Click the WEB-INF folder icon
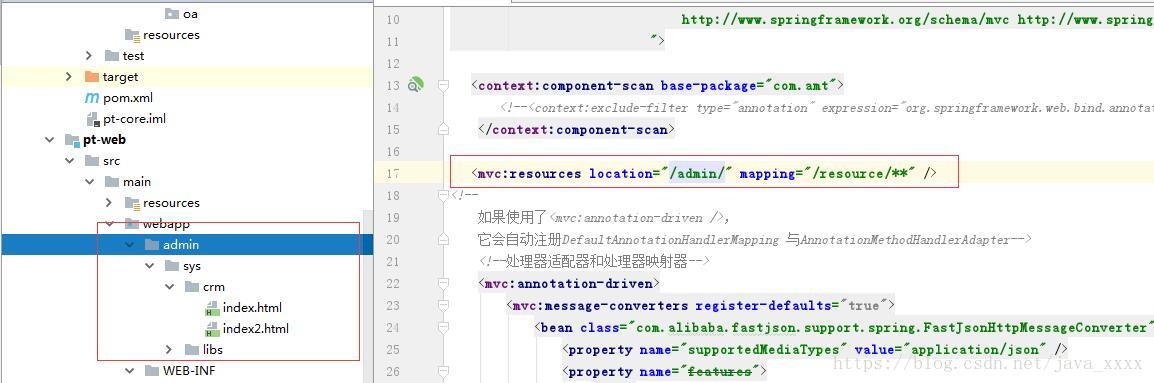The height and width of the screenshot is (383, 1154). [152, 370]
